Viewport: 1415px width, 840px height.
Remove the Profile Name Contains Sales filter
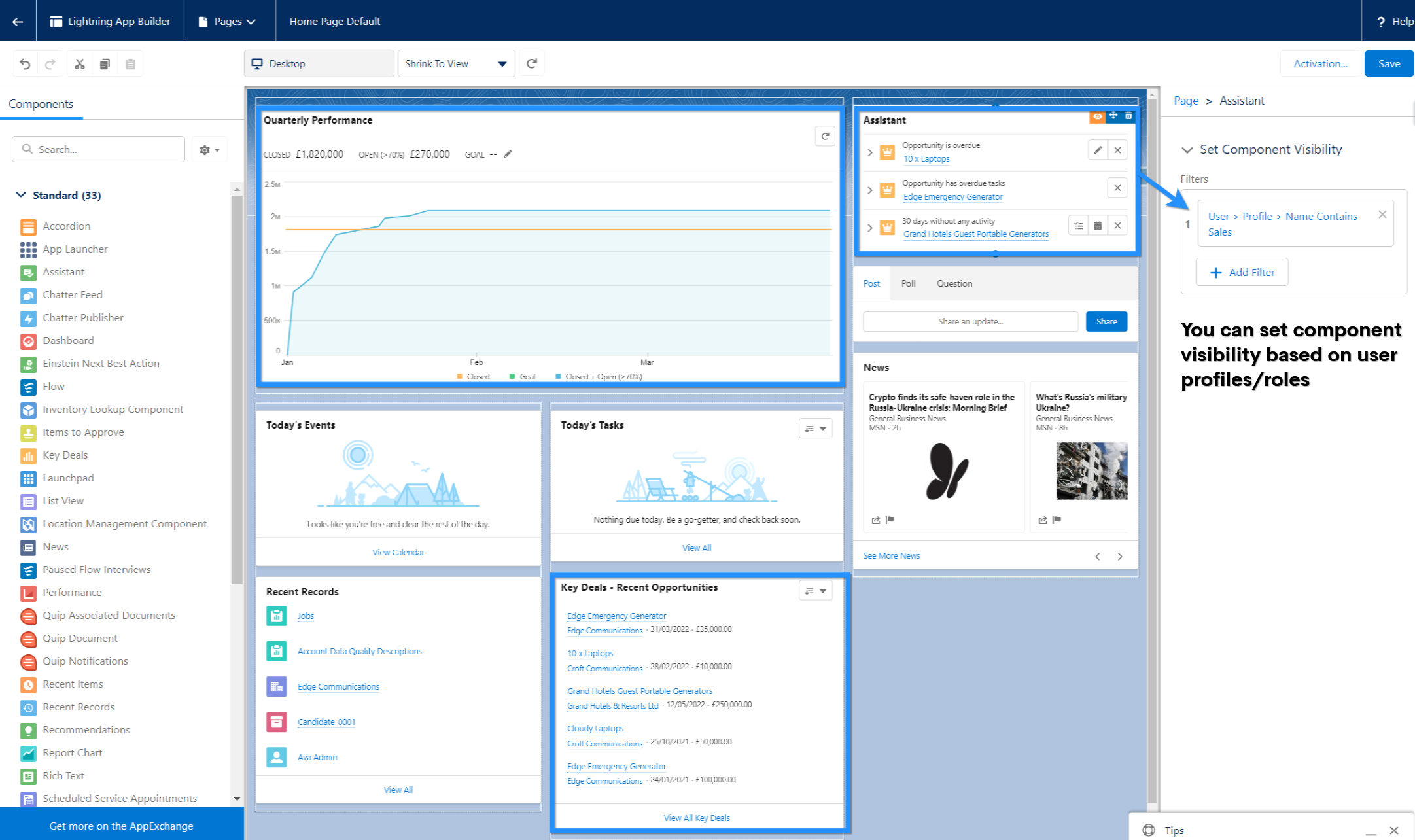1382,215
